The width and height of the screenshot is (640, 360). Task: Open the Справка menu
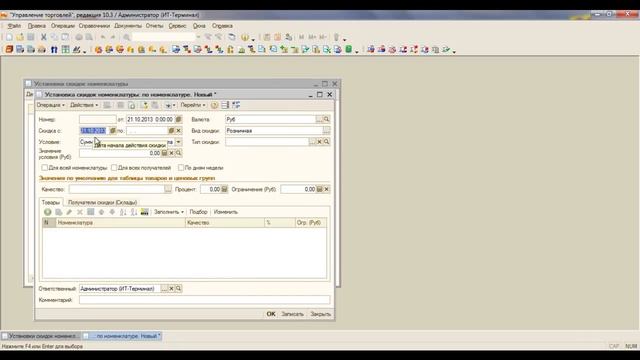click(x=222, y=26)
